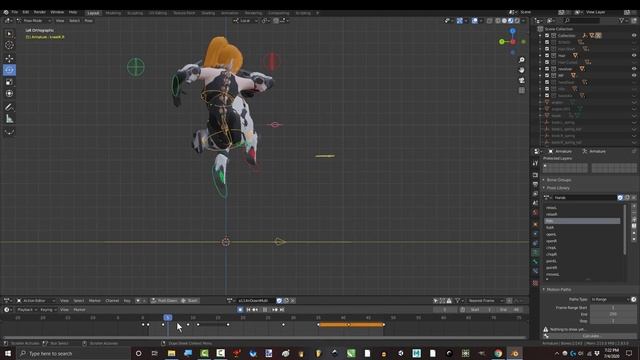
Task: Open the Marker menu in Action Editor
Action: point(94,300)
